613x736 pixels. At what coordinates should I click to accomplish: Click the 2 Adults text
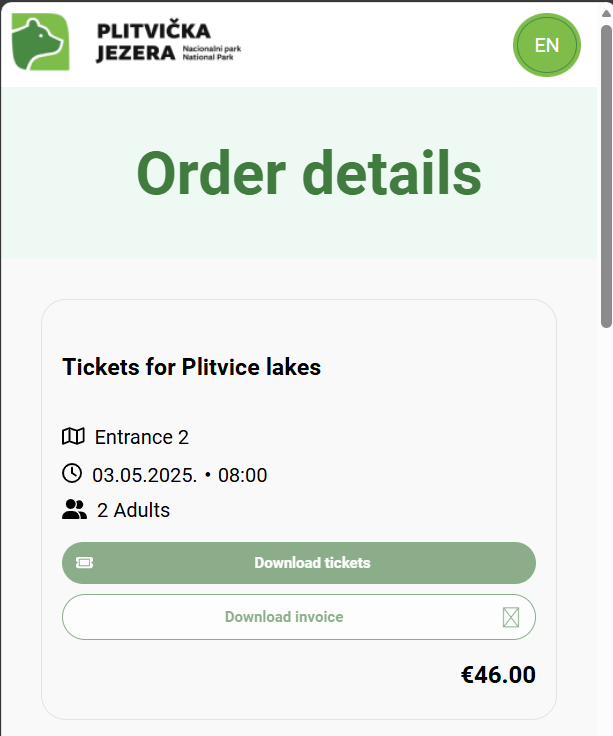point(133,510)
